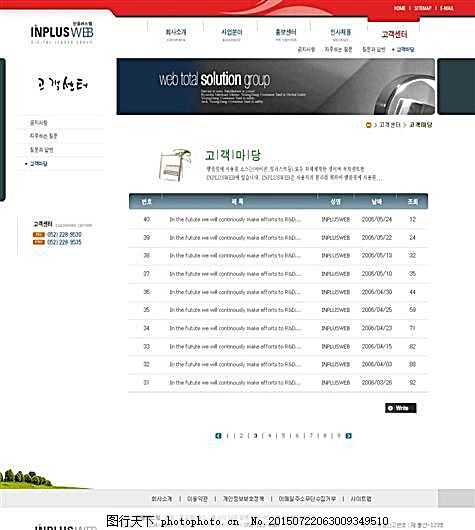This screenshot has width=475, height=530.
Task: Open post number 36 title
Action: pyautogui.click(x=235, y=292)
